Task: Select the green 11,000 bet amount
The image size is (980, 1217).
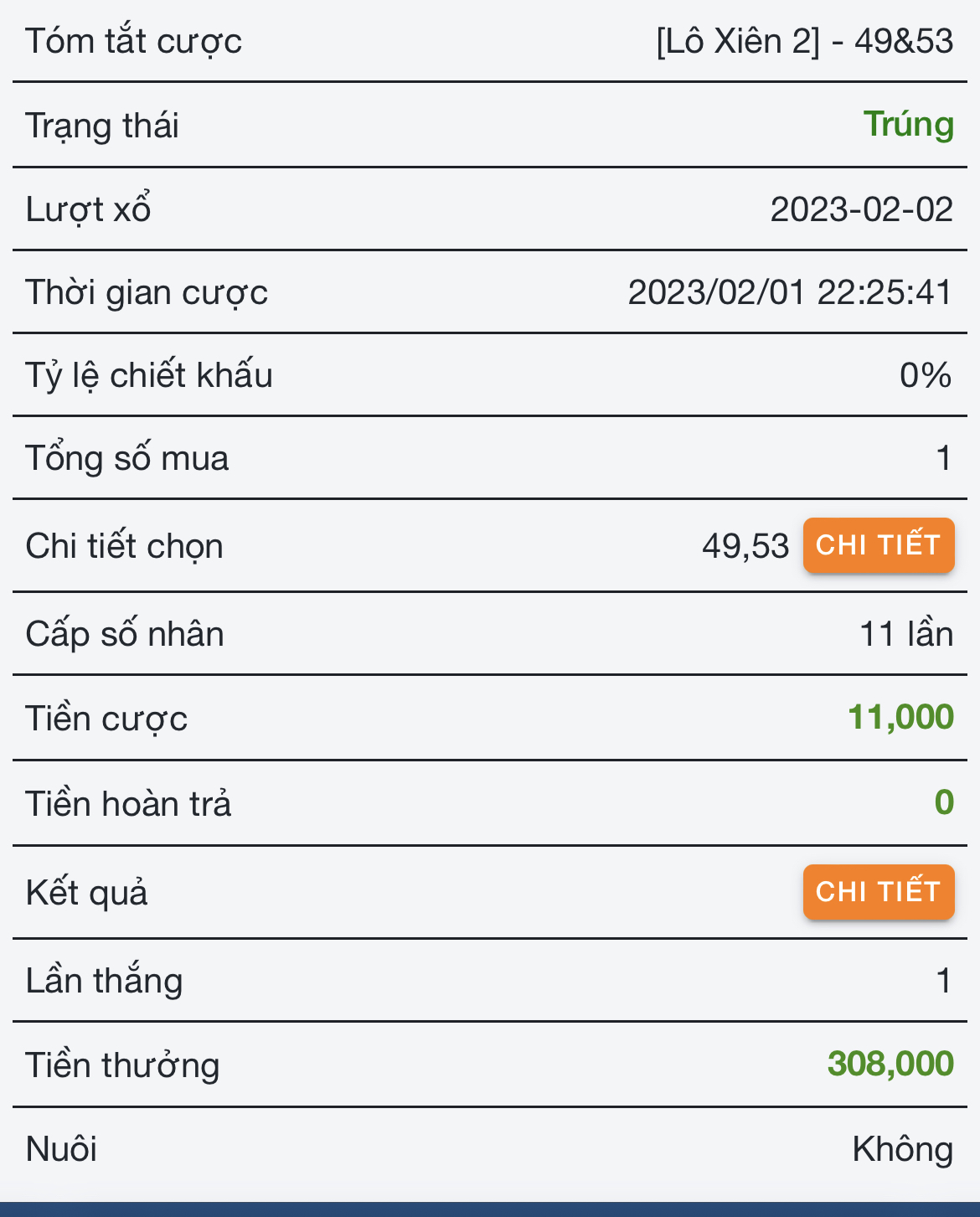Action: coord(900,718)
